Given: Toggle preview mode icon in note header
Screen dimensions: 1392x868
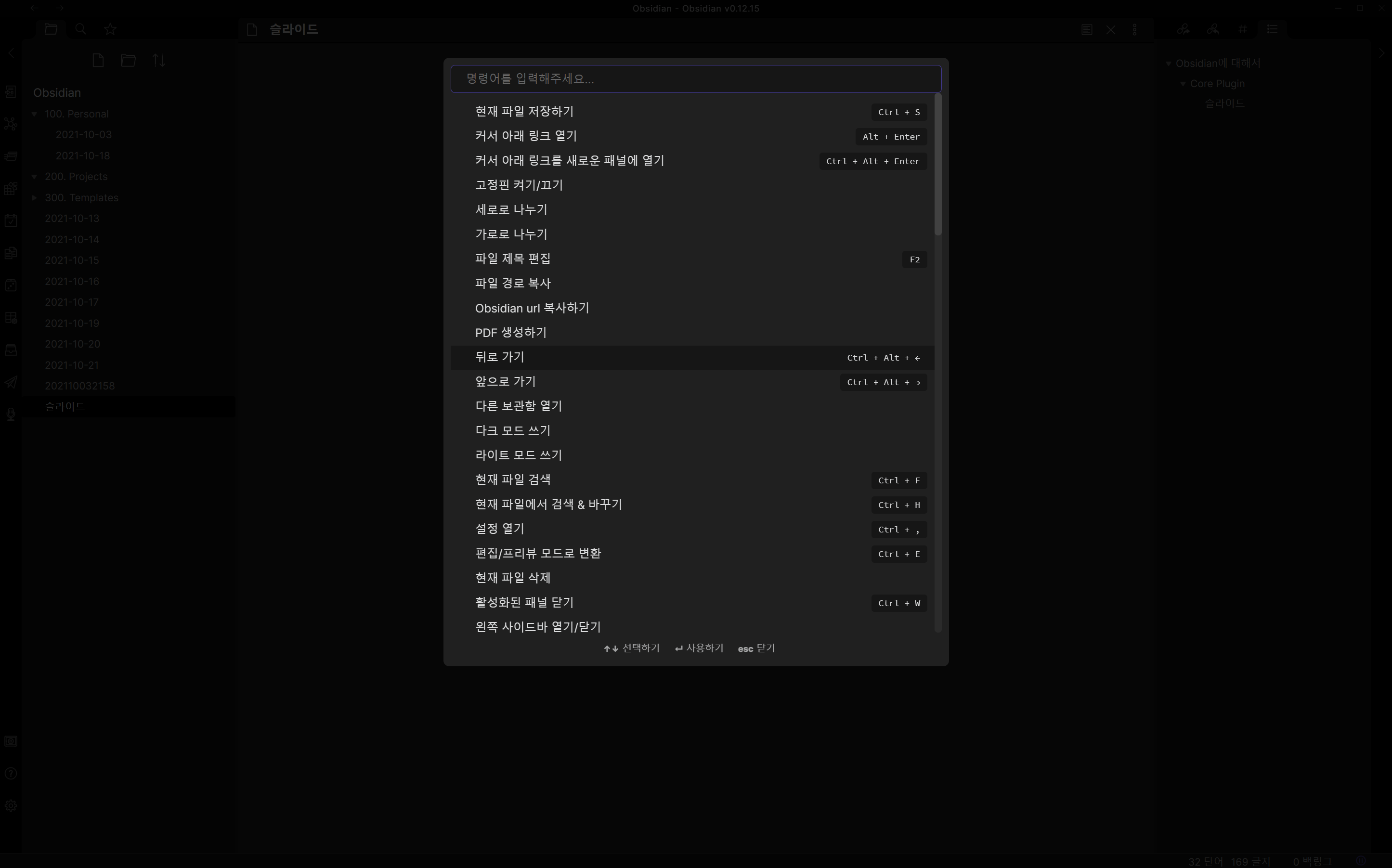Looking at the screenshot, I should click(1086, 30).
